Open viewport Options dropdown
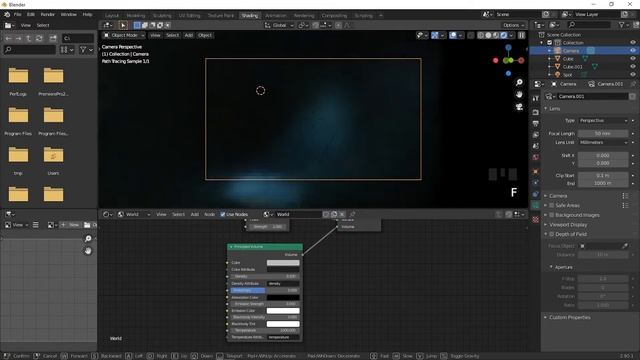The image size is (640, 360). point(513,25)
